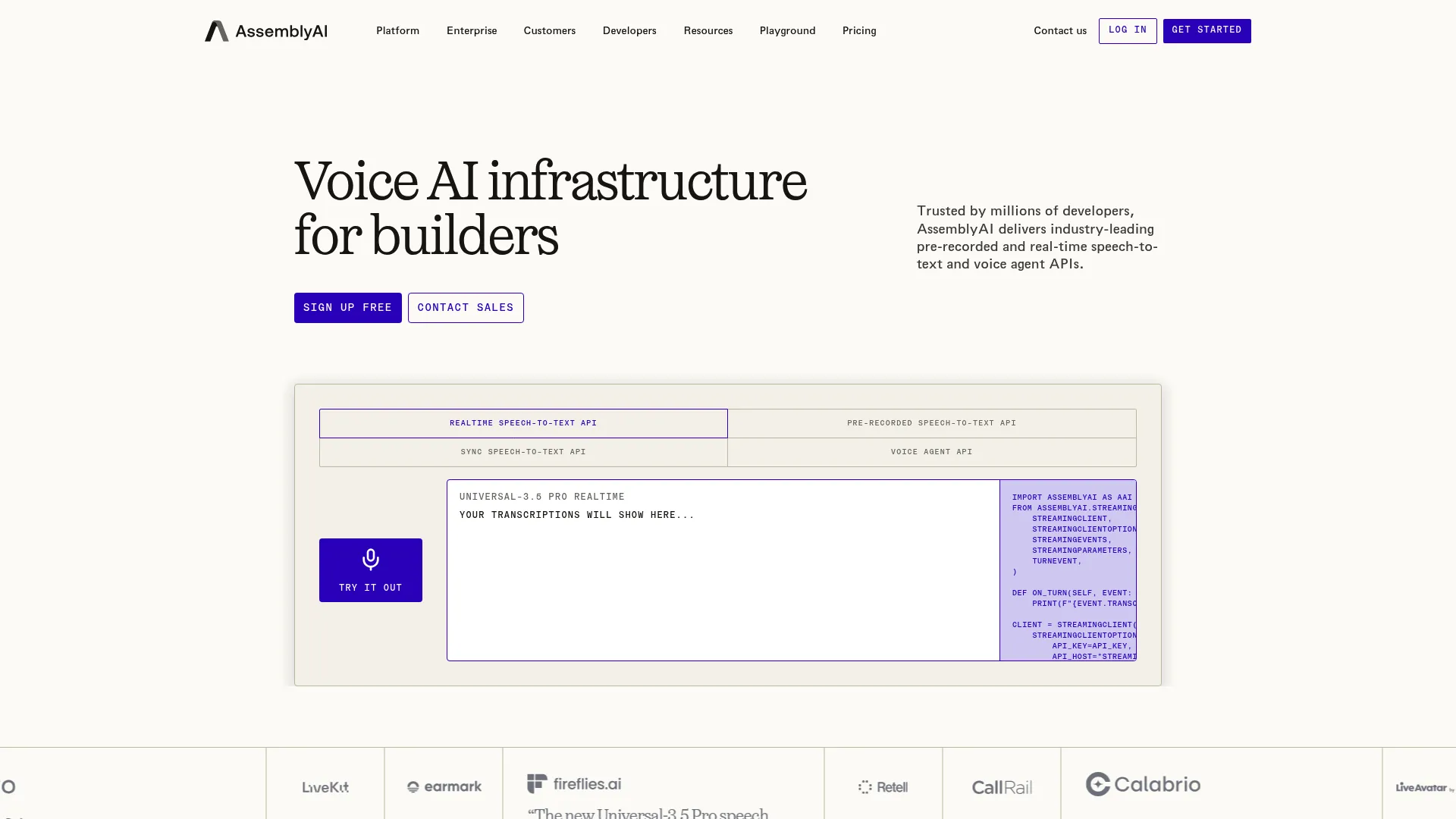Select the Realtime Speech-to-Text API tab
This screenshot has width=1456, height=819.
523,423
